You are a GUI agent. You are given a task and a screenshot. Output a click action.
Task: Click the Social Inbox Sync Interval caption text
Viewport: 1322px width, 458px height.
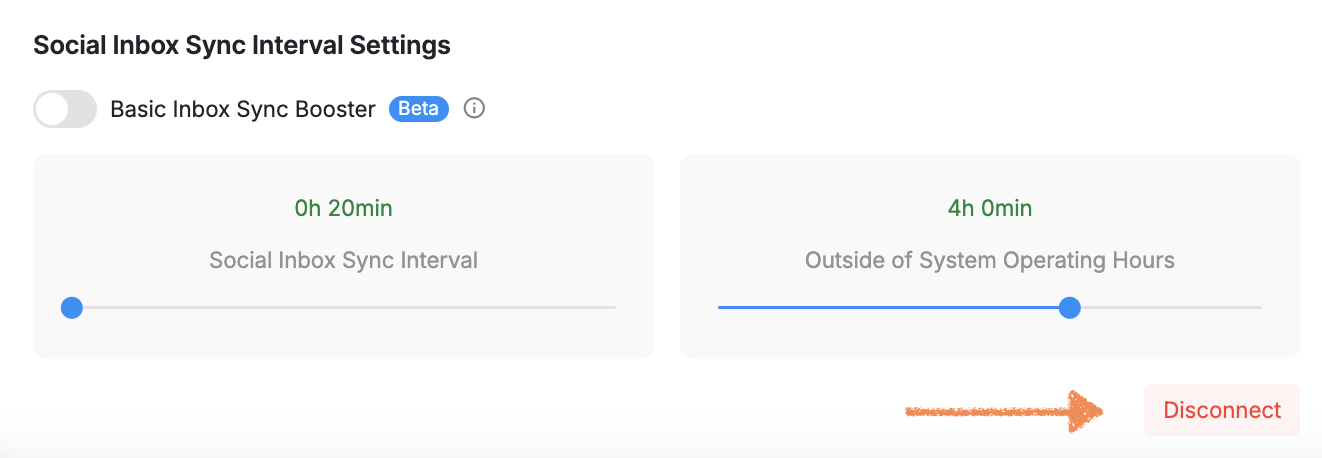tap(343, 261)
